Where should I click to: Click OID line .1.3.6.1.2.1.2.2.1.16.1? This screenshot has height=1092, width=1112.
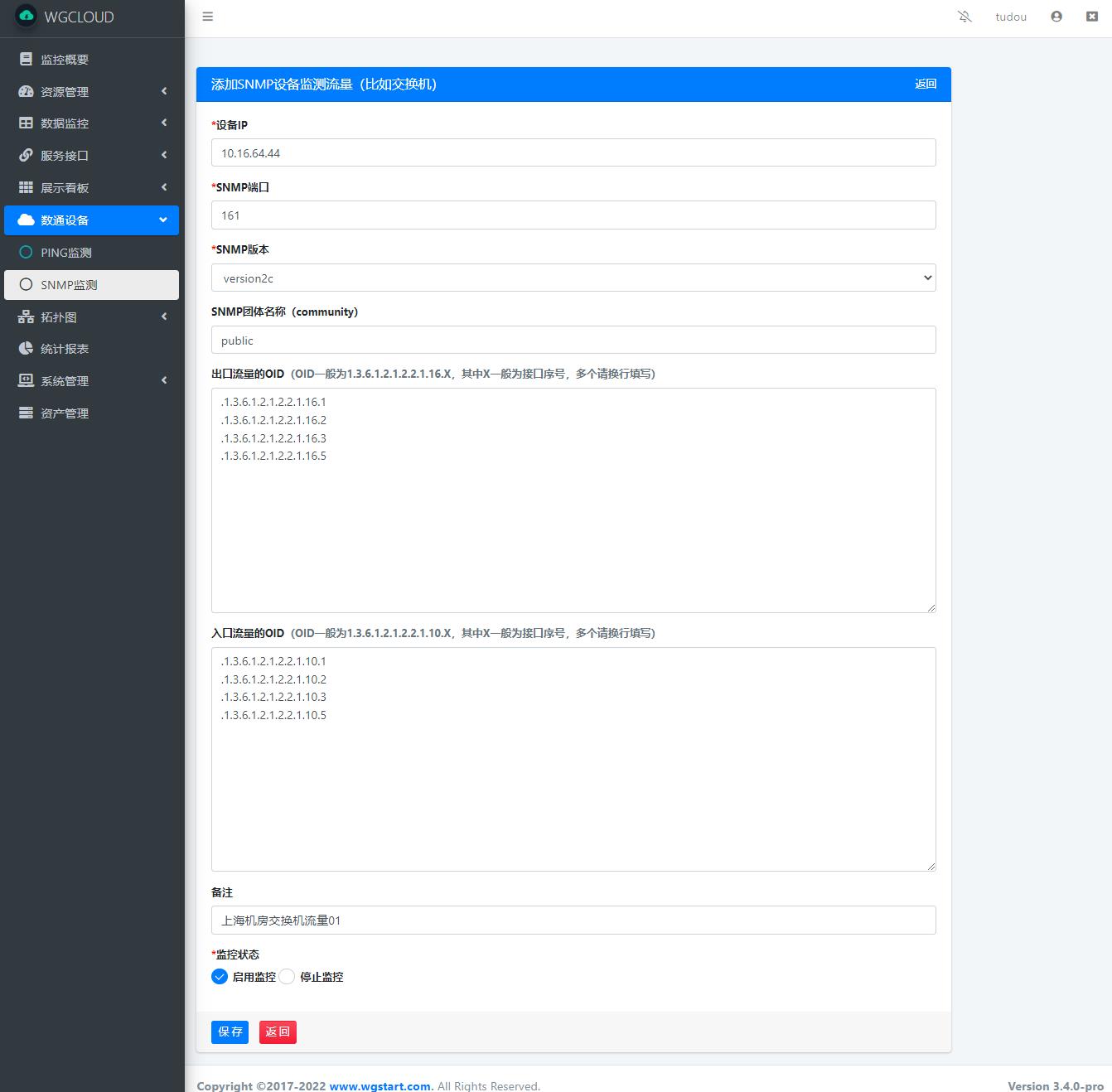pos(273,402)
